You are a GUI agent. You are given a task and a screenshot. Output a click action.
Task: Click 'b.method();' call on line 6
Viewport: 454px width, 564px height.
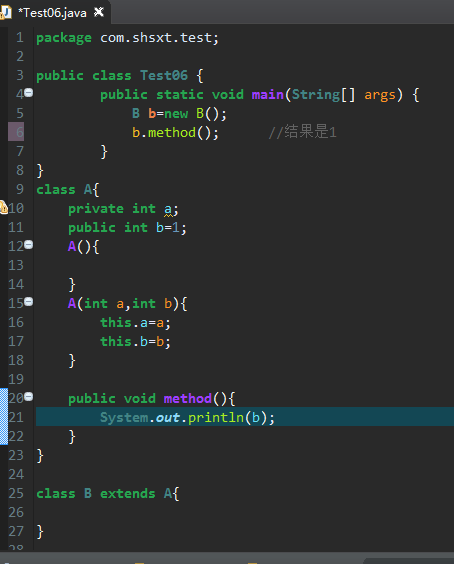(175, 133)
